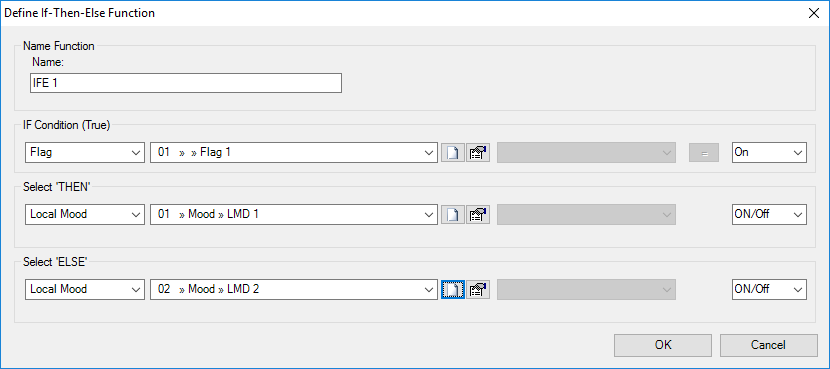Open ELSE ON/Off action dropdown
This screenshot has width=830, height=369.
[x=769, y=290]
